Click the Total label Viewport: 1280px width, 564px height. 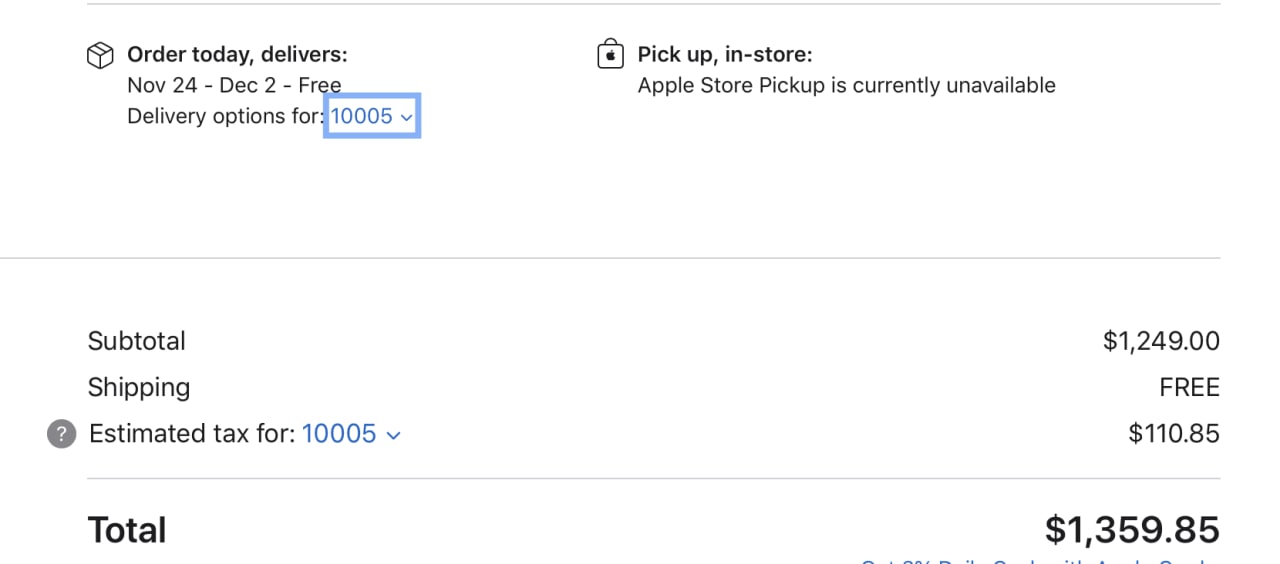pos(127,530)
